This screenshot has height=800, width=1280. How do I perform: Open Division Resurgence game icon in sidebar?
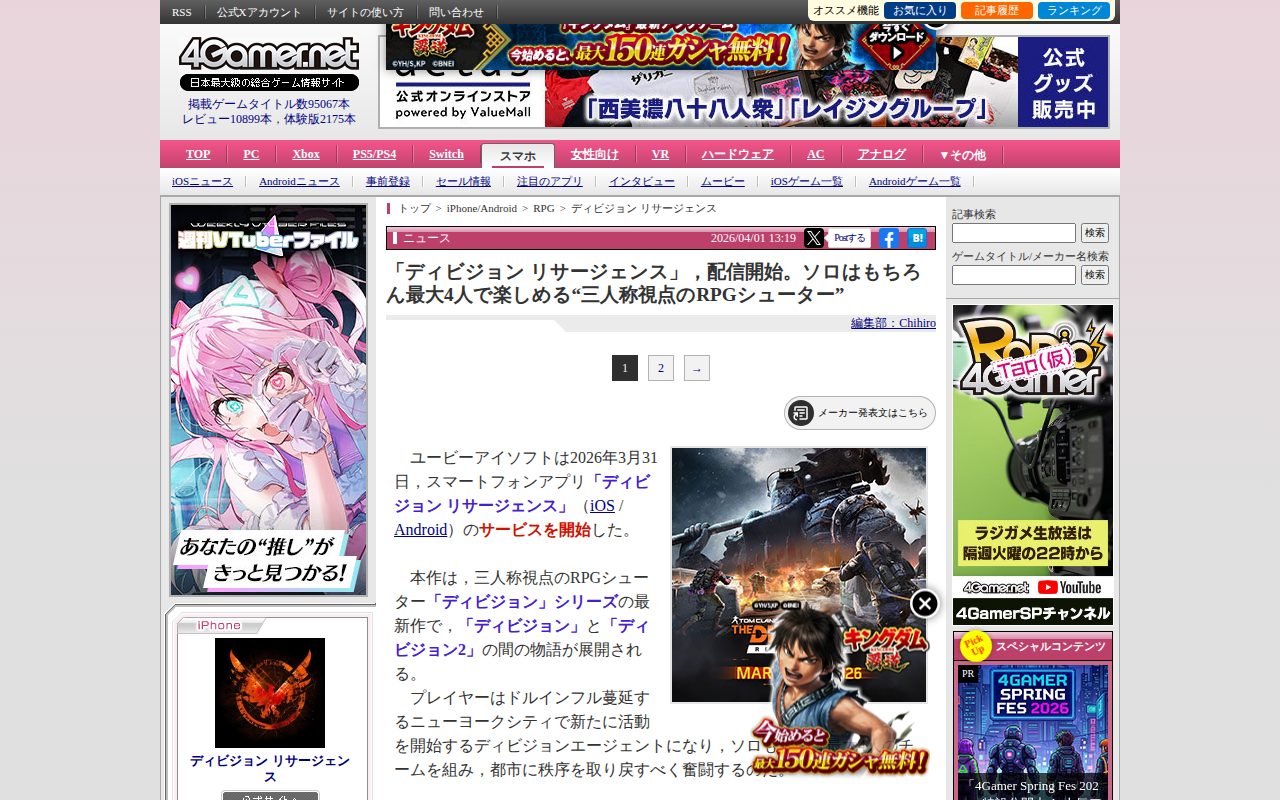pos(270,693)
